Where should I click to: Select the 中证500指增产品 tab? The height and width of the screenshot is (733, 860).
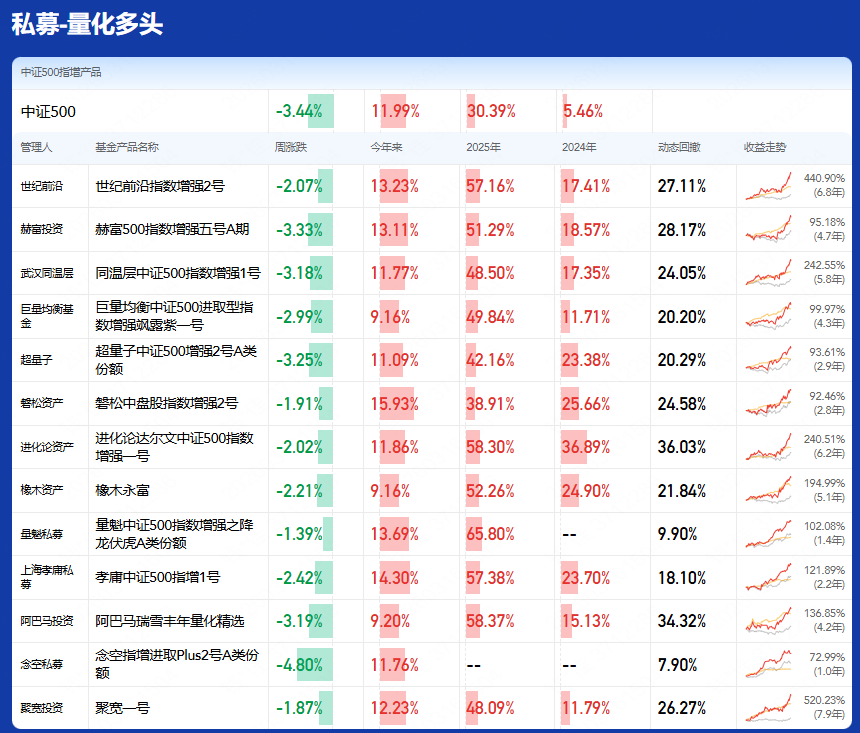62,72
